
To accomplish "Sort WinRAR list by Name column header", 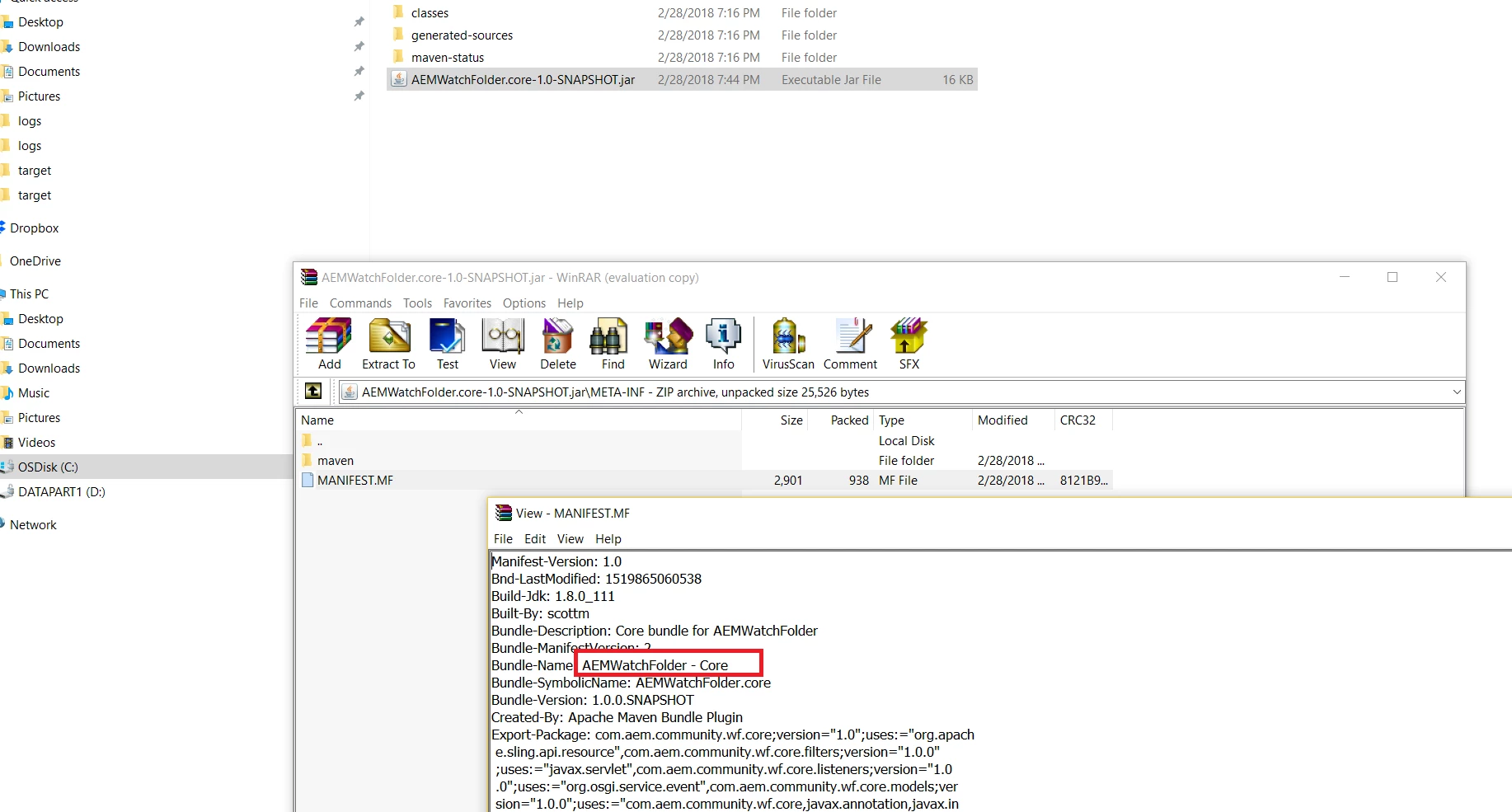I will (x=519, y=420).
